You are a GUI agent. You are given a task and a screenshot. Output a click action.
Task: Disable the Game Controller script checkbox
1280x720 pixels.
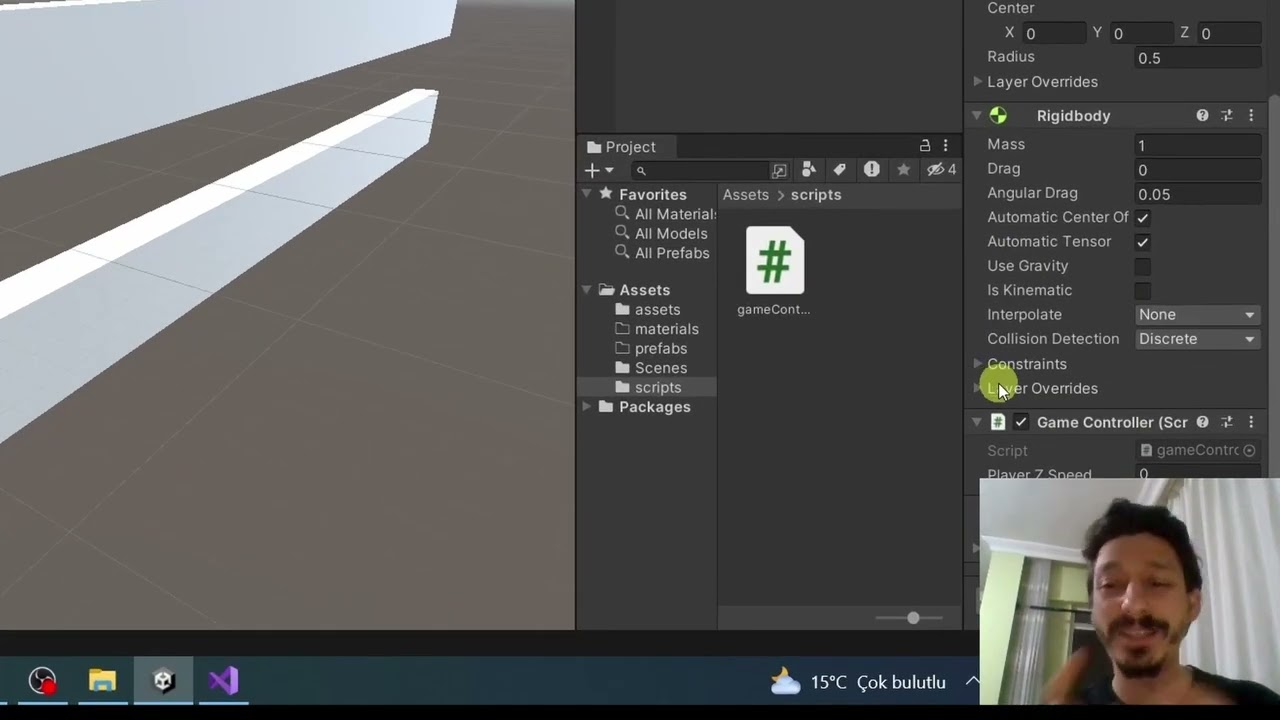point(1020,422)
